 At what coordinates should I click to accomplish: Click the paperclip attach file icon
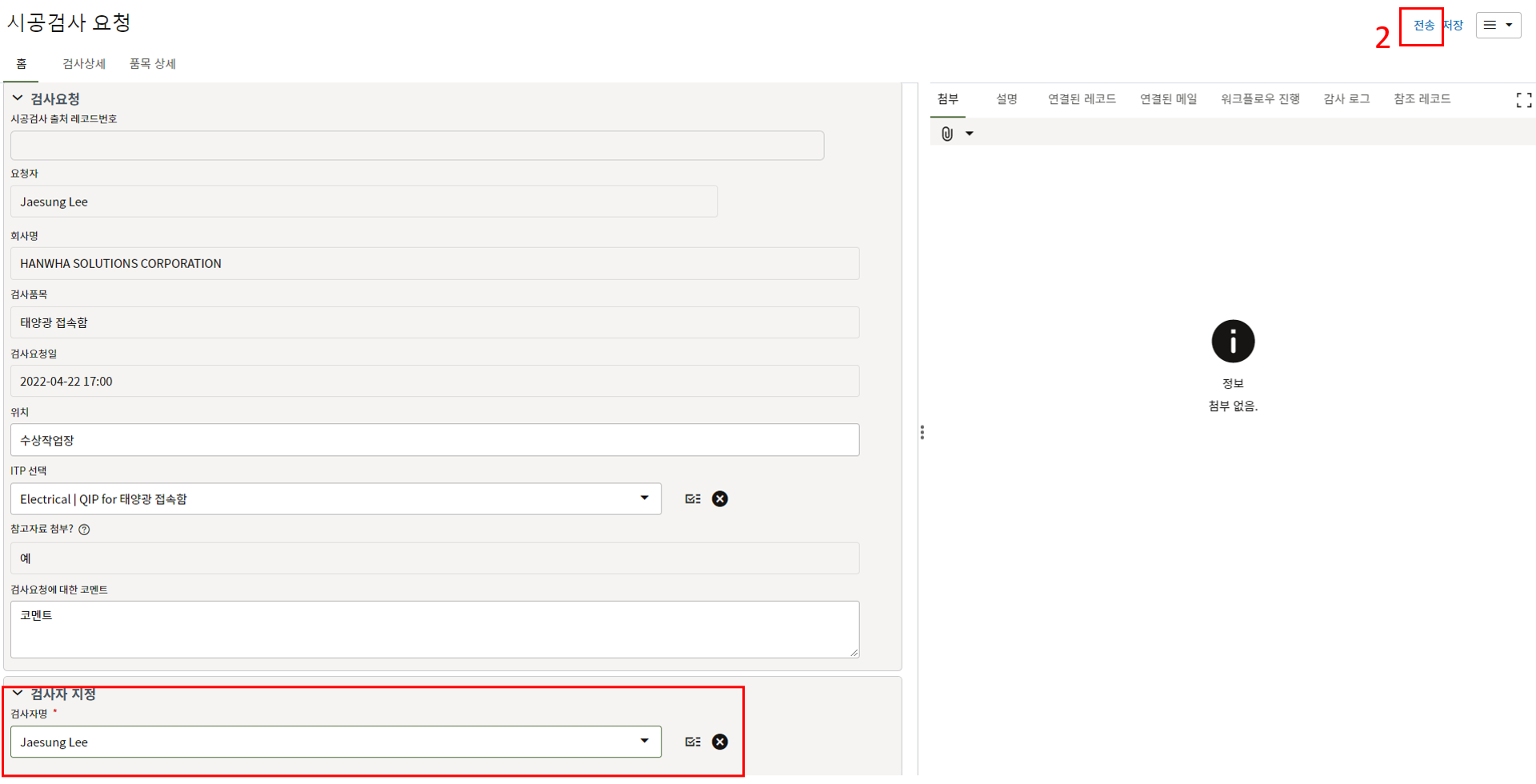tap(947, 134)
